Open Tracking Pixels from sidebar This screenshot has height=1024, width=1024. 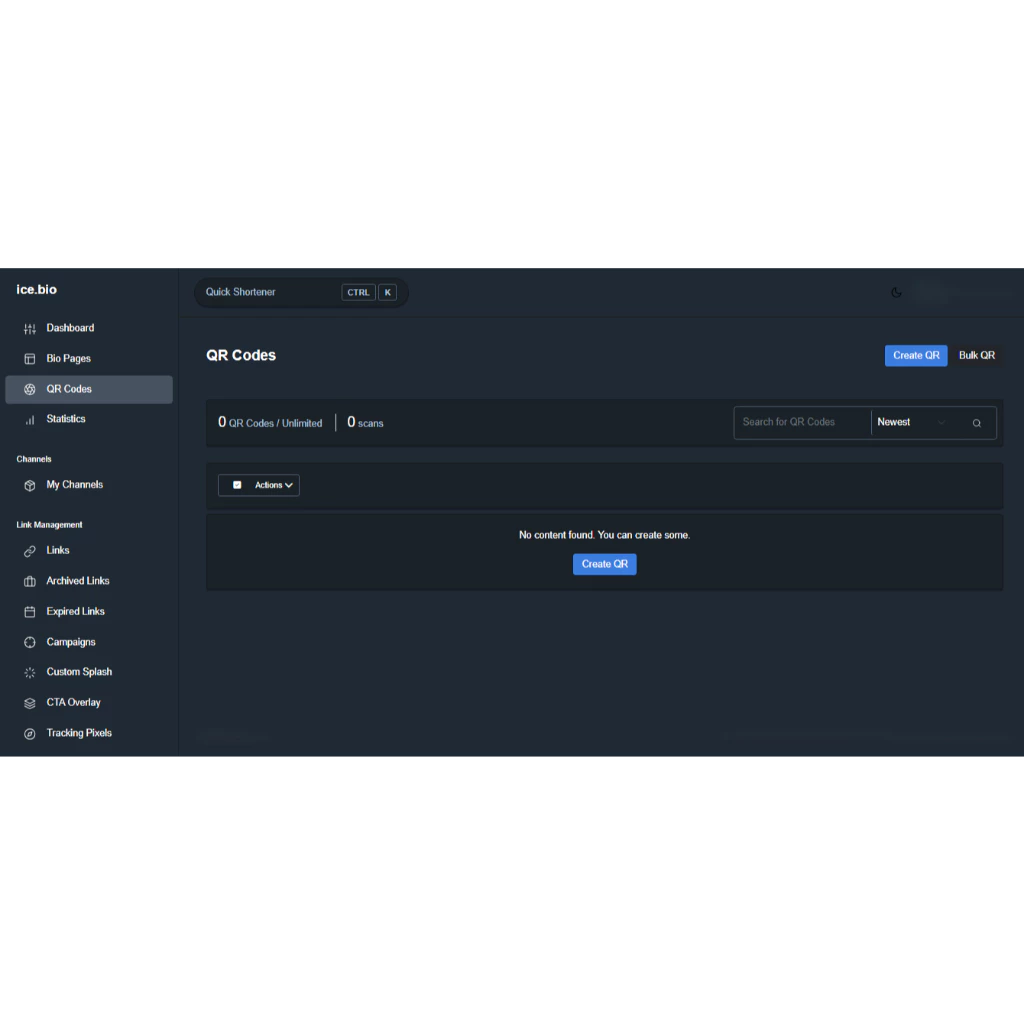tap(79, 733)
